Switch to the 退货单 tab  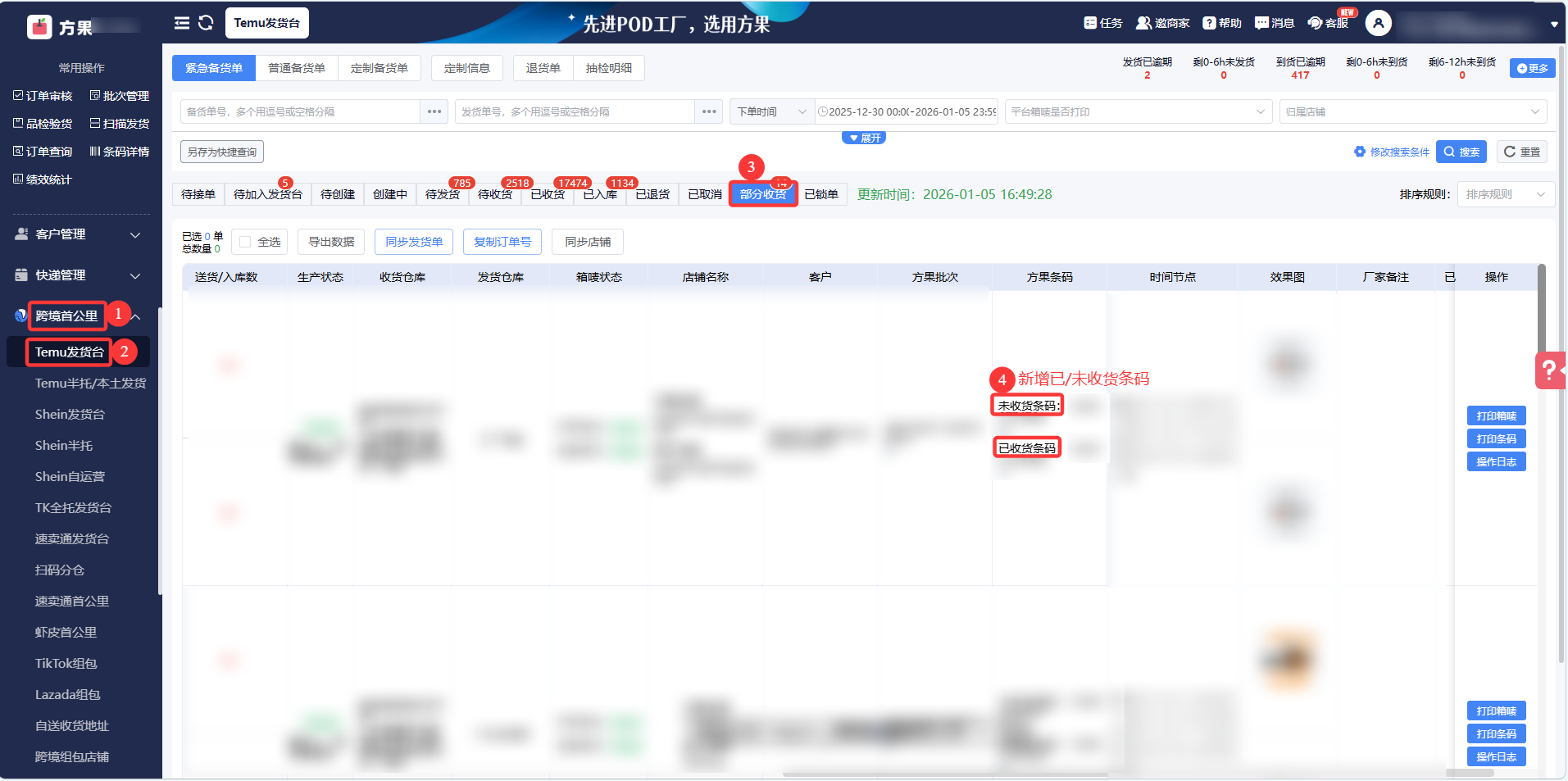pyautogui.click(x=543, y=68)
